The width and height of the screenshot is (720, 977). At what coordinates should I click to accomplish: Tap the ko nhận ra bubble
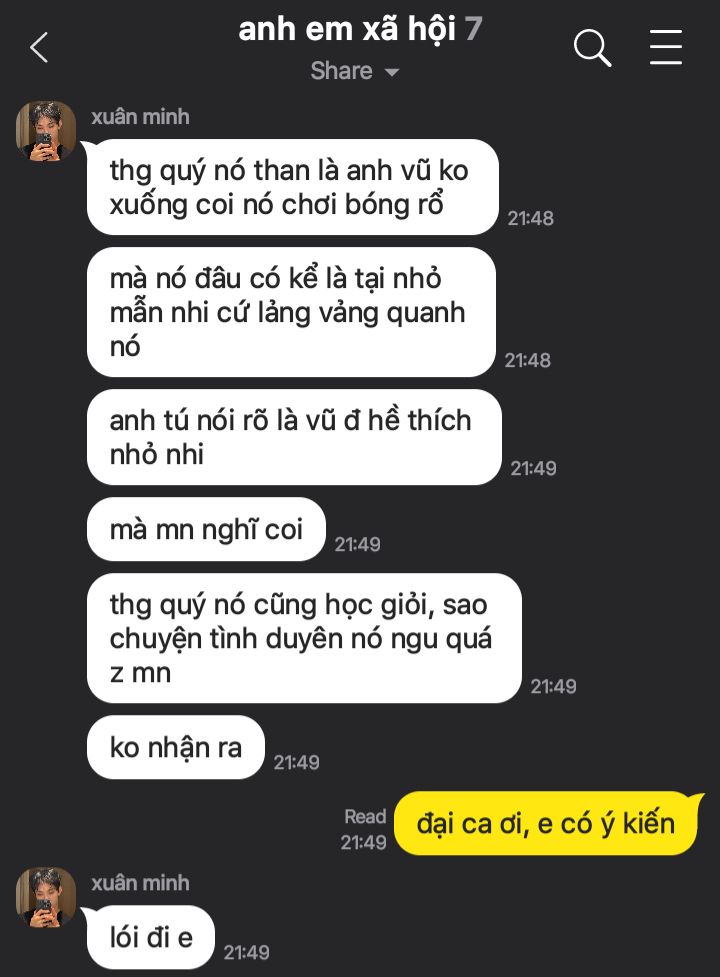click(176, 747)
